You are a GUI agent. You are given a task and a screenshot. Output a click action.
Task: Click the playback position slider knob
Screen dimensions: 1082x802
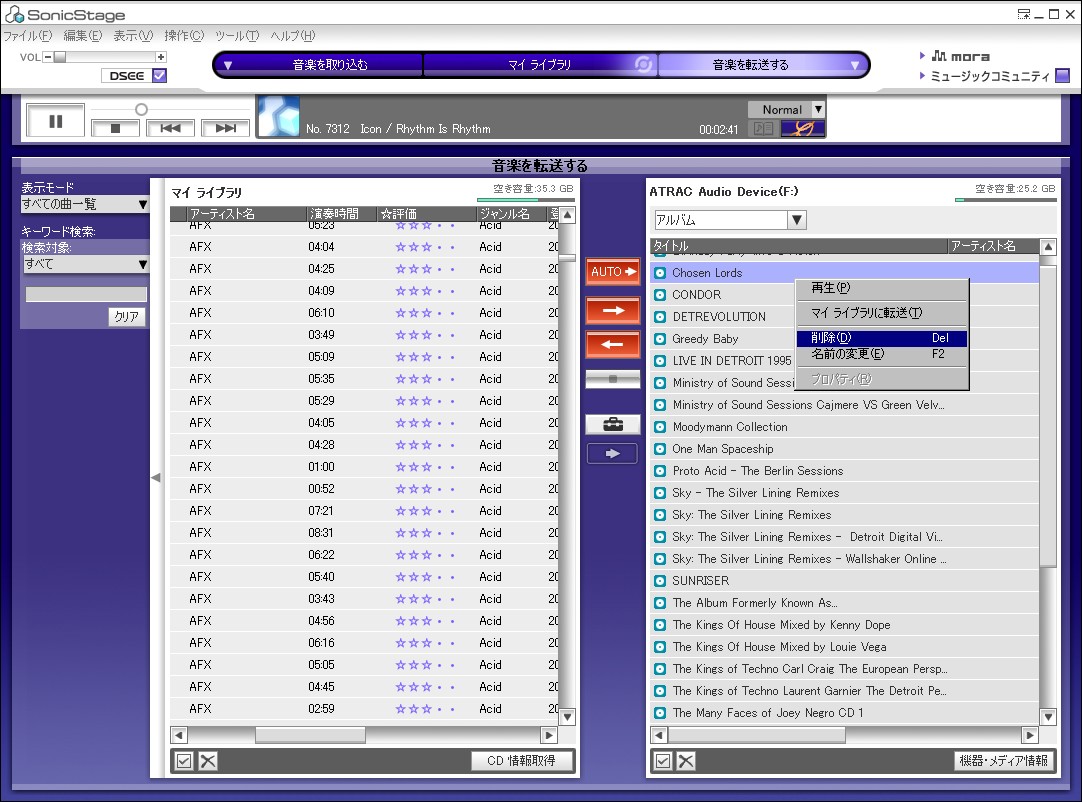point(141,109)
